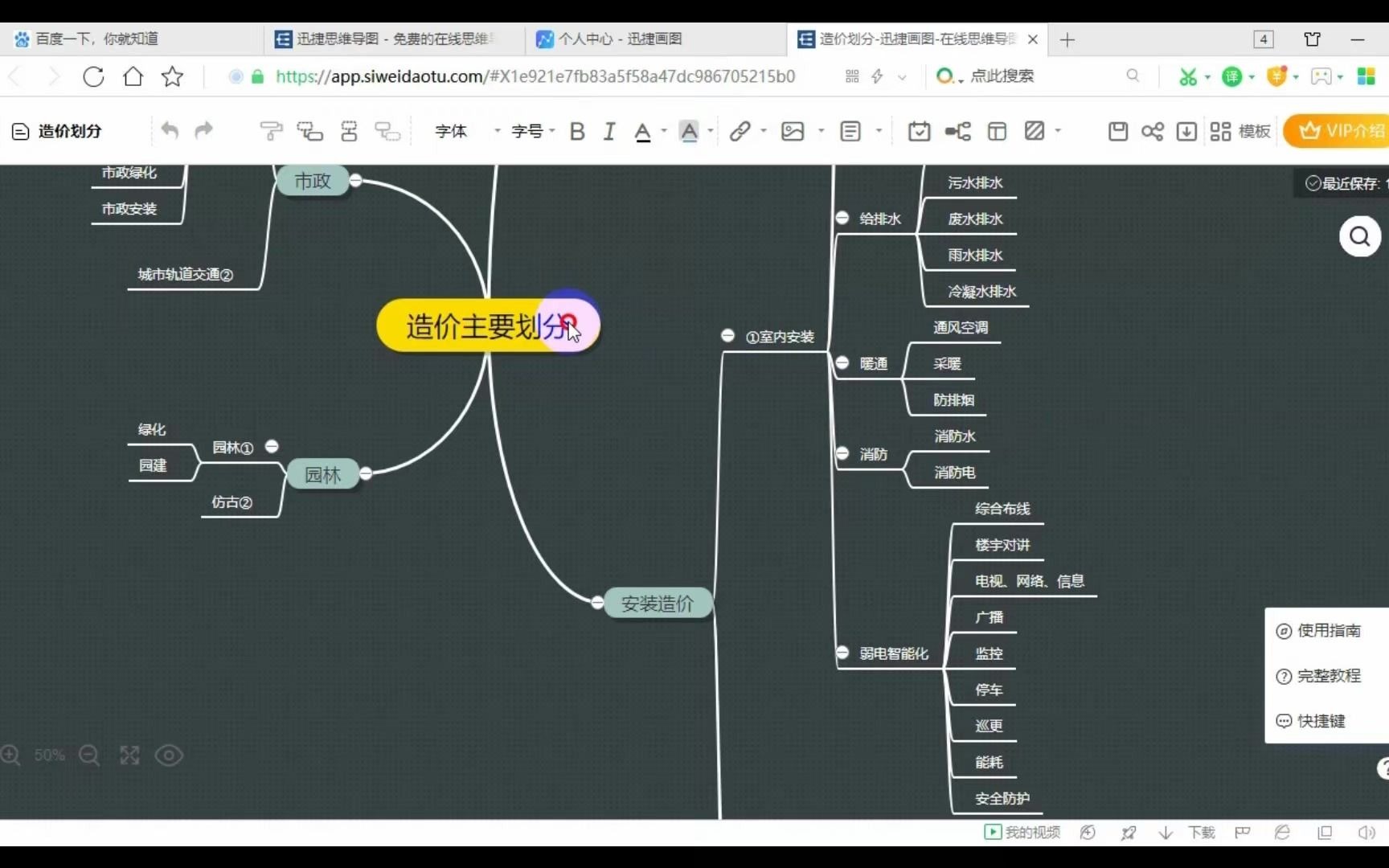Click the undo arrow icon
This screenshot has width=1389, height=868.
coord(170,130)
